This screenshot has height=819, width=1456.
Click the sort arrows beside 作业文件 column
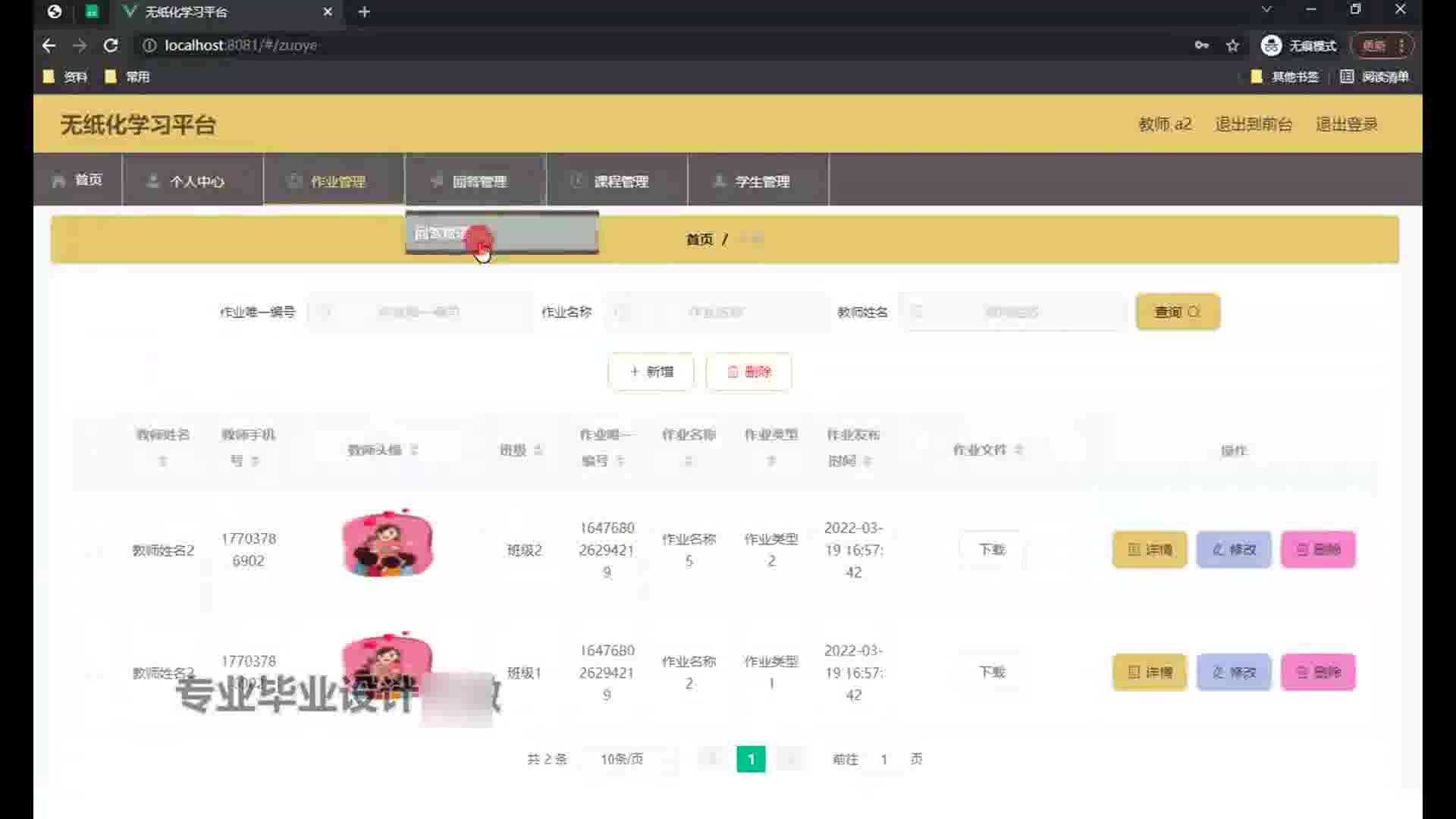point(1018,450)
